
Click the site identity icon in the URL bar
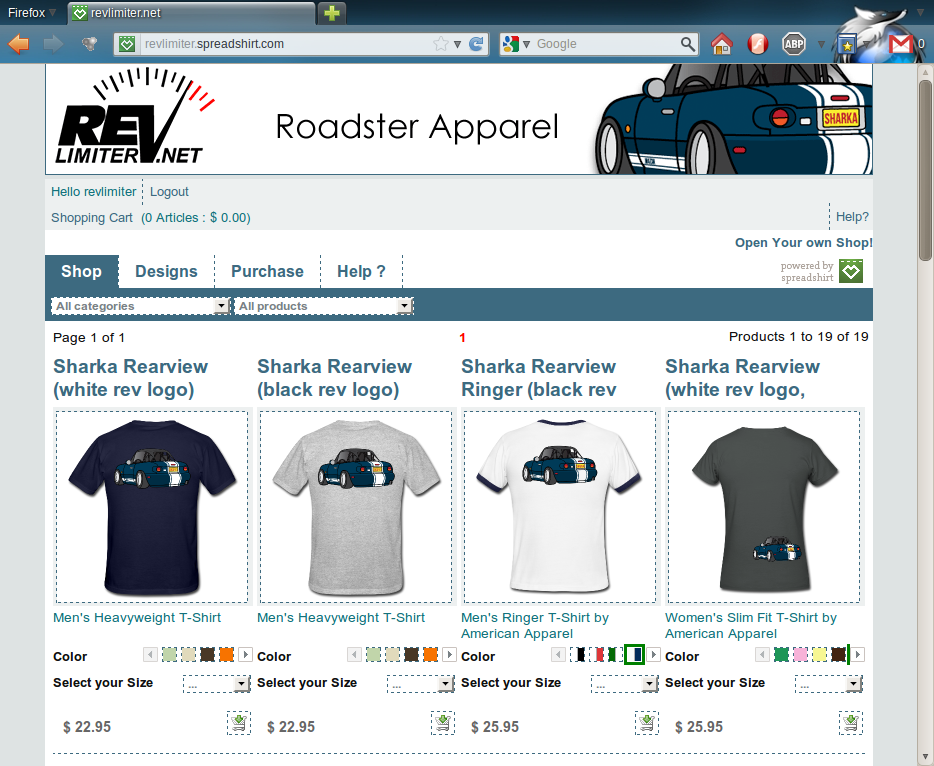127,43
